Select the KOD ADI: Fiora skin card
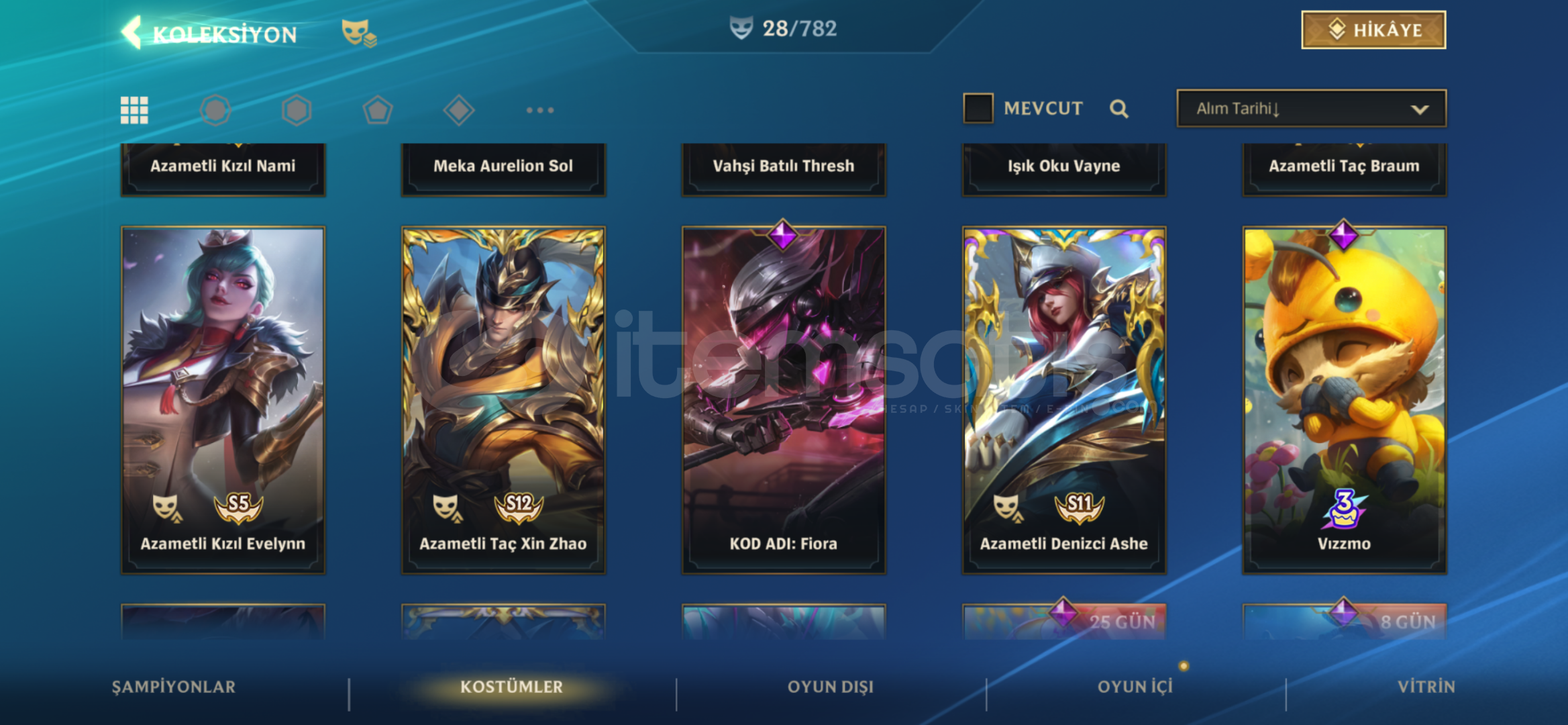 pos(784,400)
